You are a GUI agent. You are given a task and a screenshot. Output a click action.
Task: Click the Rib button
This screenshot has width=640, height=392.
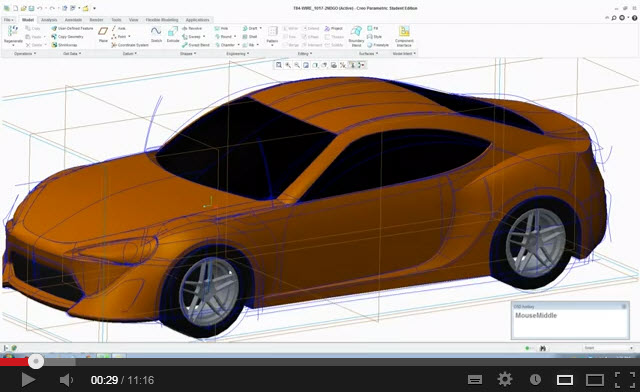coord(250,45)
